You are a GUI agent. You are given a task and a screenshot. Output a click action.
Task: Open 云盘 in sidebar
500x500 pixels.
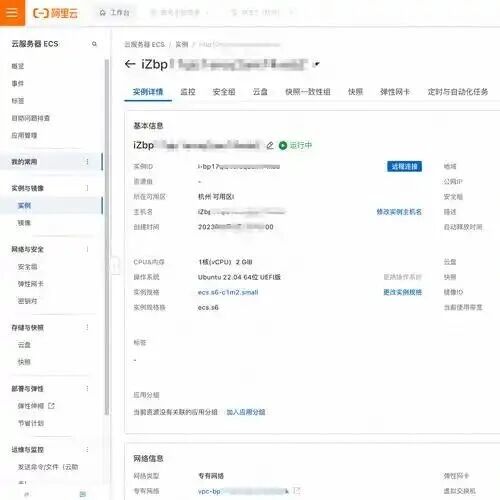pyautogui.click(x=24, y=345)
